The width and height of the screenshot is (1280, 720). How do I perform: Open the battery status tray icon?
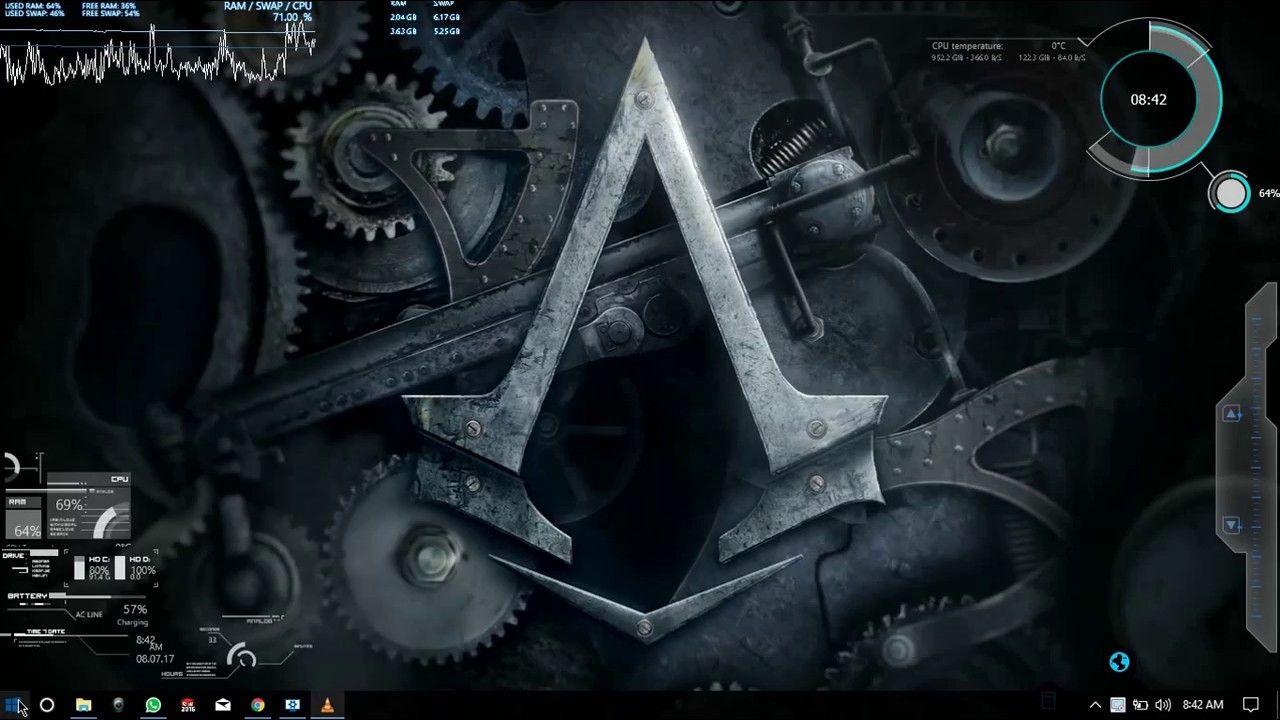(x=1140, y=704)
